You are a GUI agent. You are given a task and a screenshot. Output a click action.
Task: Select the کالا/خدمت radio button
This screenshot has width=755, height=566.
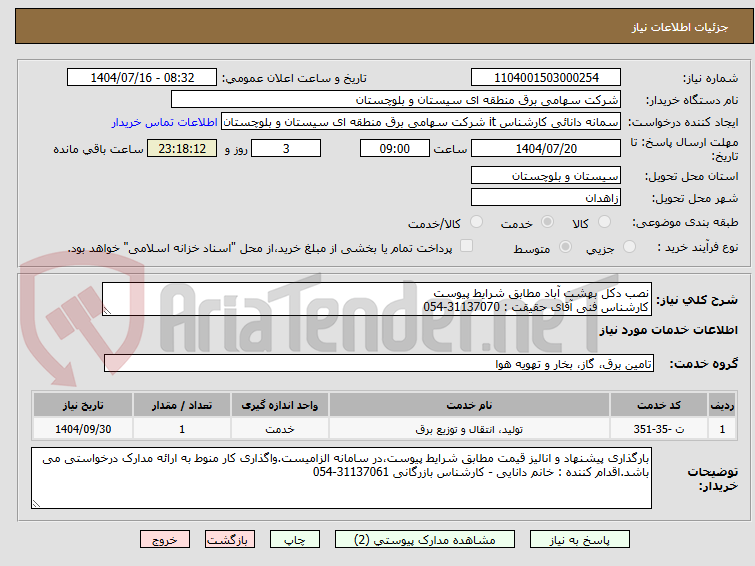coord(476,222)
